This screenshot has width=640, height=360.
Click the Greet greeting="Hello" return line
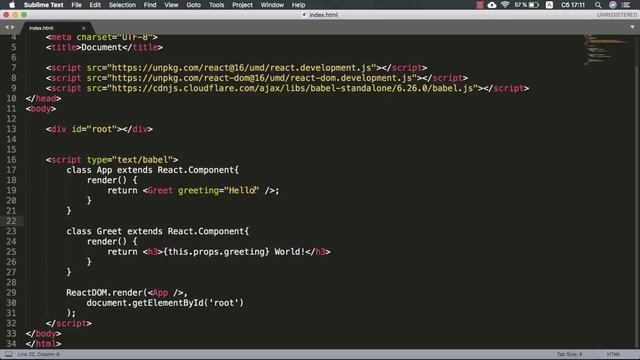pos(193,190)
